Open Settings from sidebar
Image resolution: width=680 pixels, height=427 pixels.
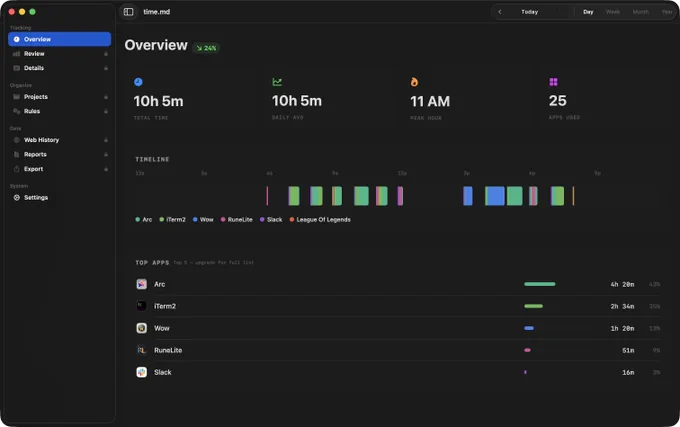[59, 198]
